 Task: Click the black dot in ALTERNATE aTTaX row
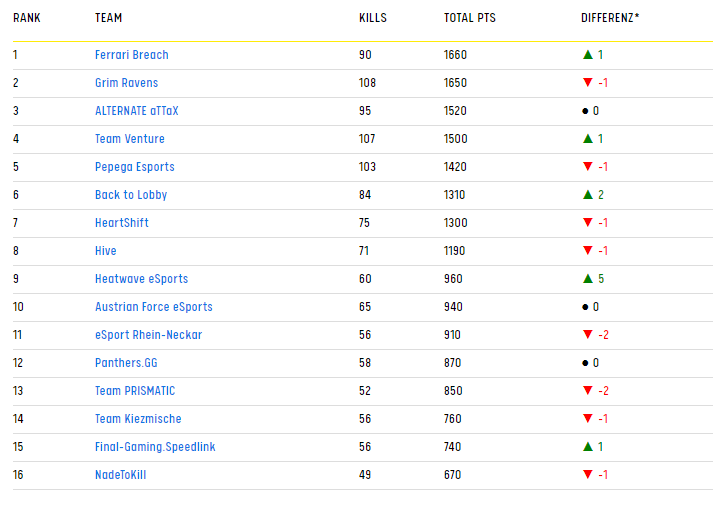[x=585, y=111]
